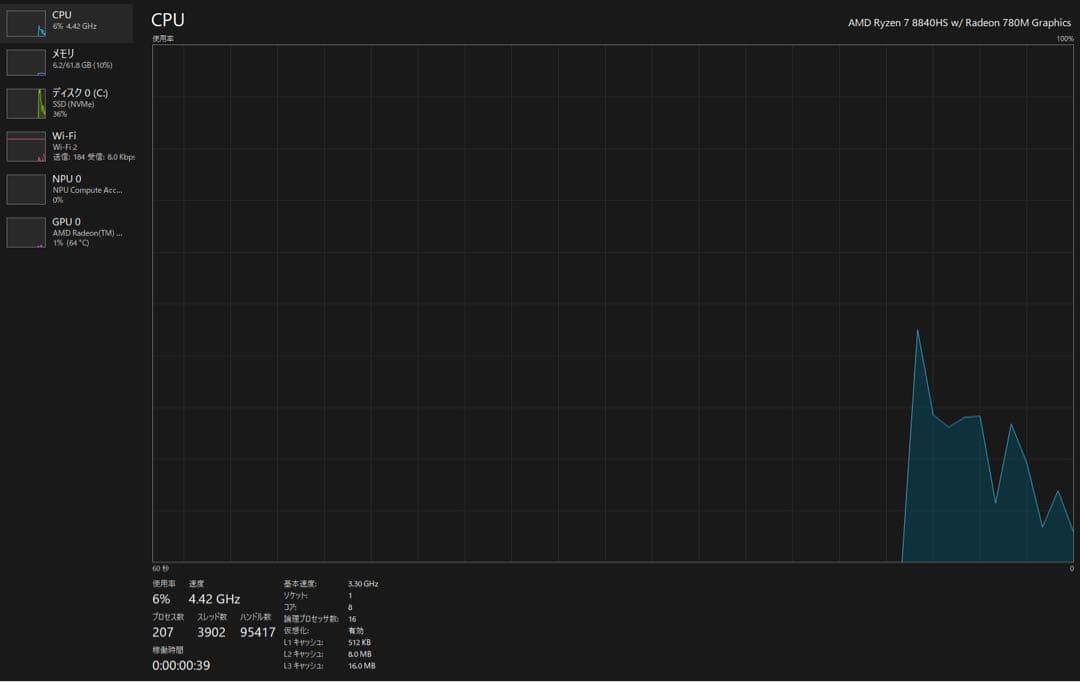Select the GPU 0 mini graph thumbnail

[x=26, y=232]
